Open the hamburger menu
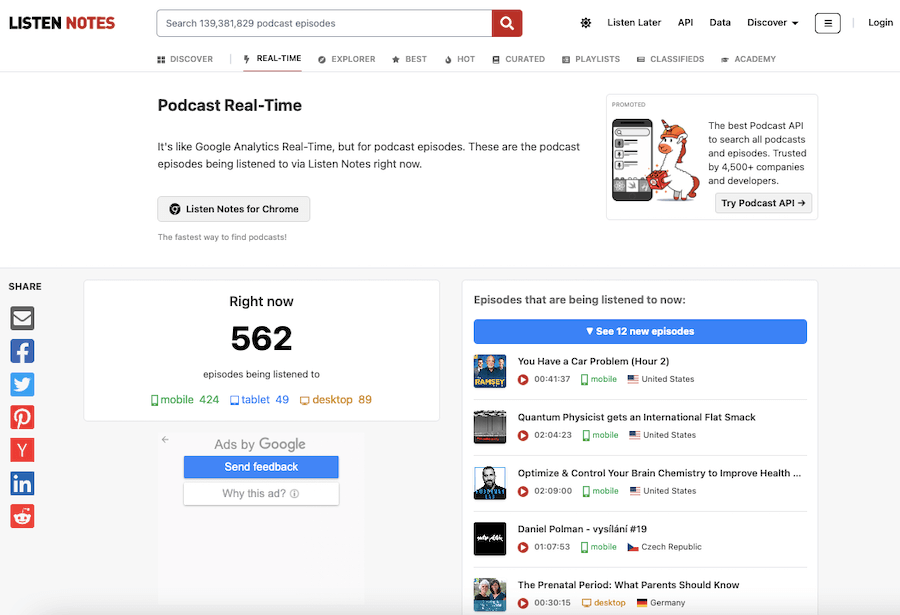This screenshot has height=615, width=900. point(827,23)
